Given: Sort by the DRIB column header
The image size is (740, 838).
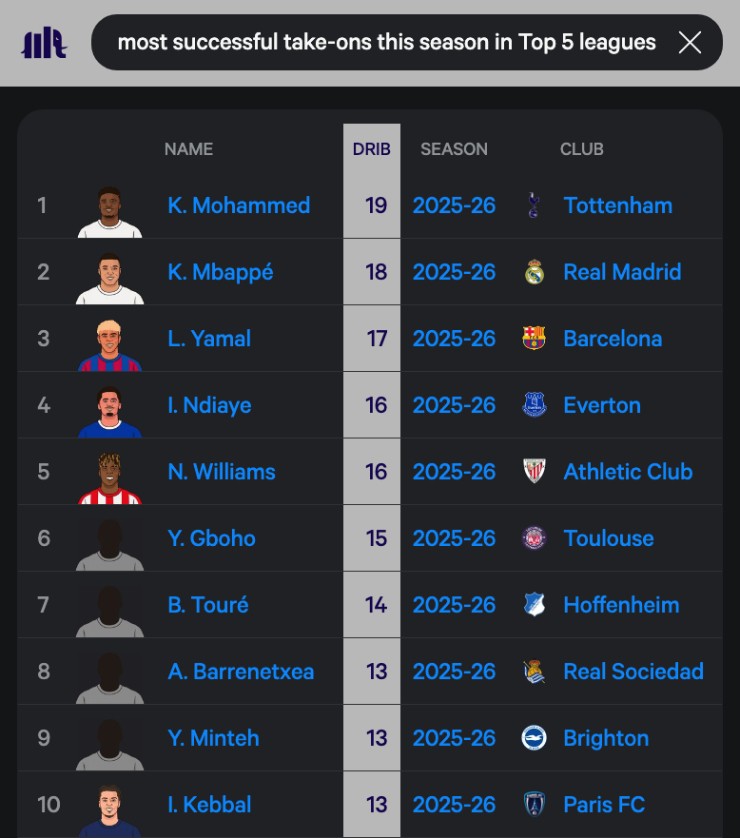Looking at the screenshot, I should click(371, 149).
